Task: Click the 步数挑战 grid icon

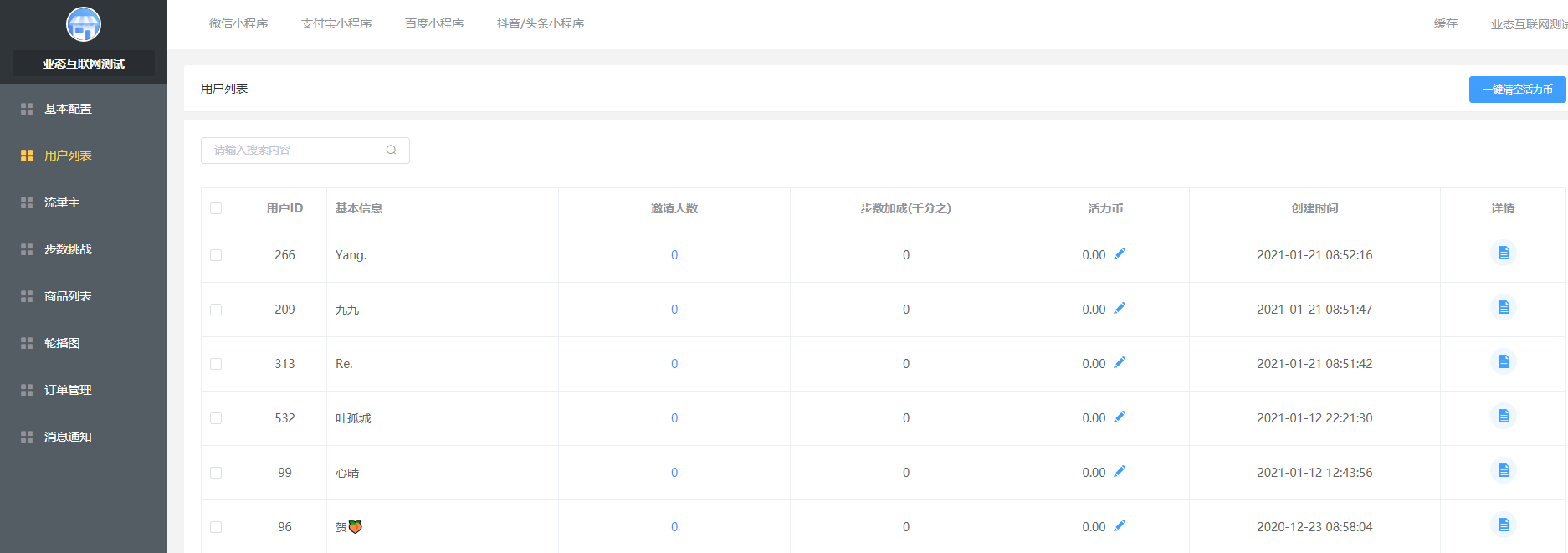Action: [27, 249]
